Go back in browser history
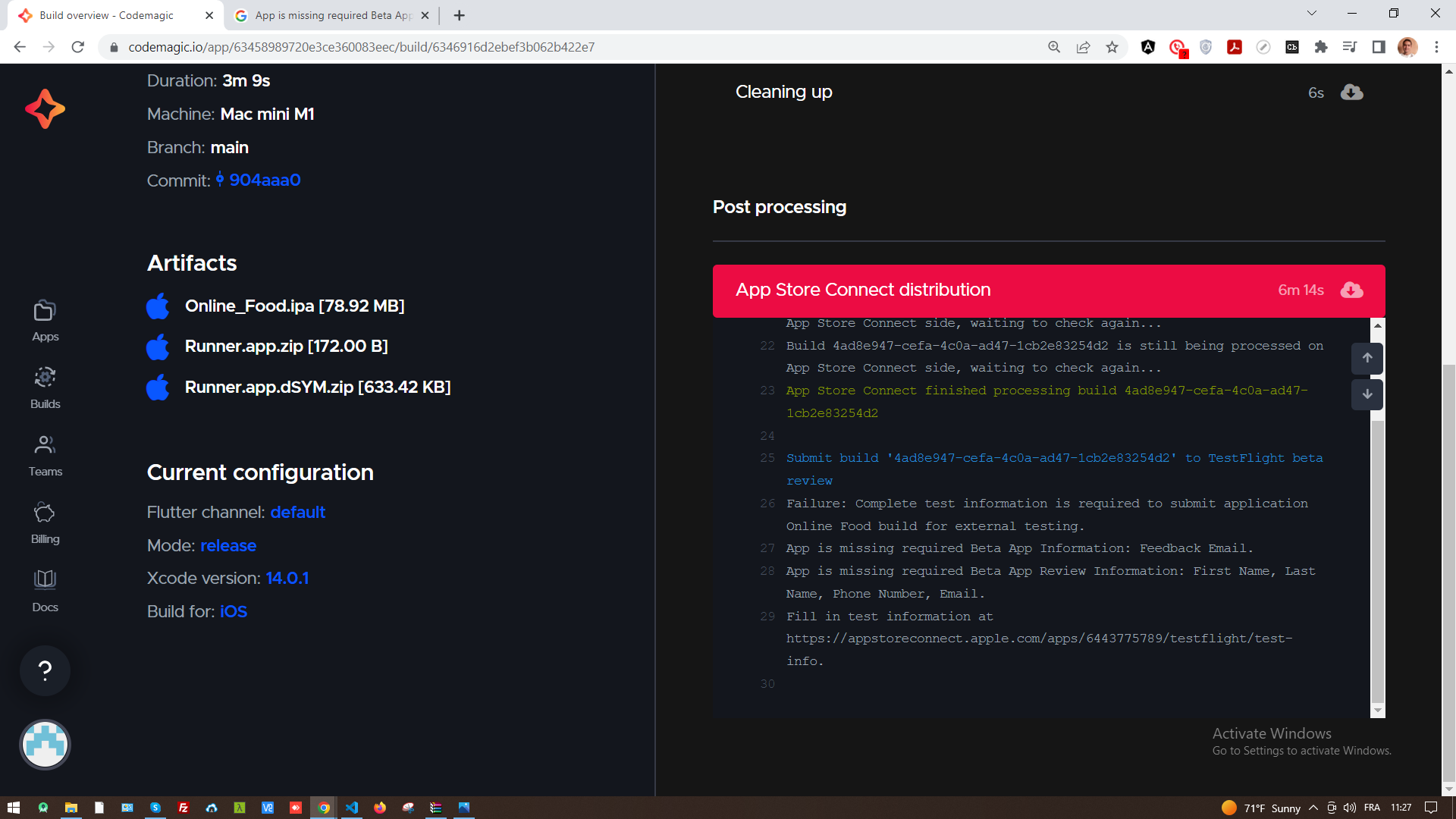Image resolution: width=1456 pixels, height=819 pixels. pyautogui.click(x=20, y=47)
